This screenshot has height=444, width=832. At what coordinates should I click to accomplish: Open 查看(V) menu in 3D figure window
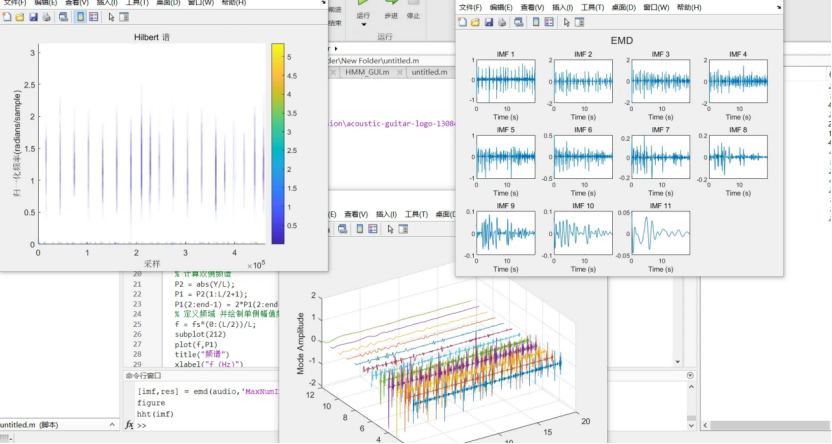pyautogui.click(x=356, y=214)
